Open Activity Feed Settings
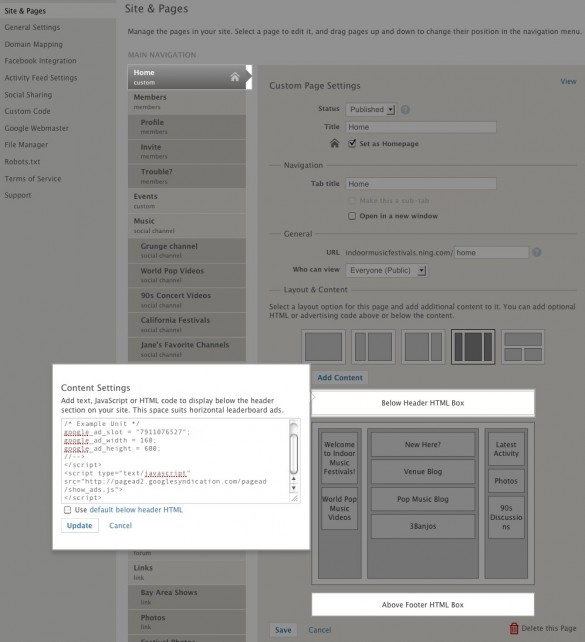 tap(41, 78)
